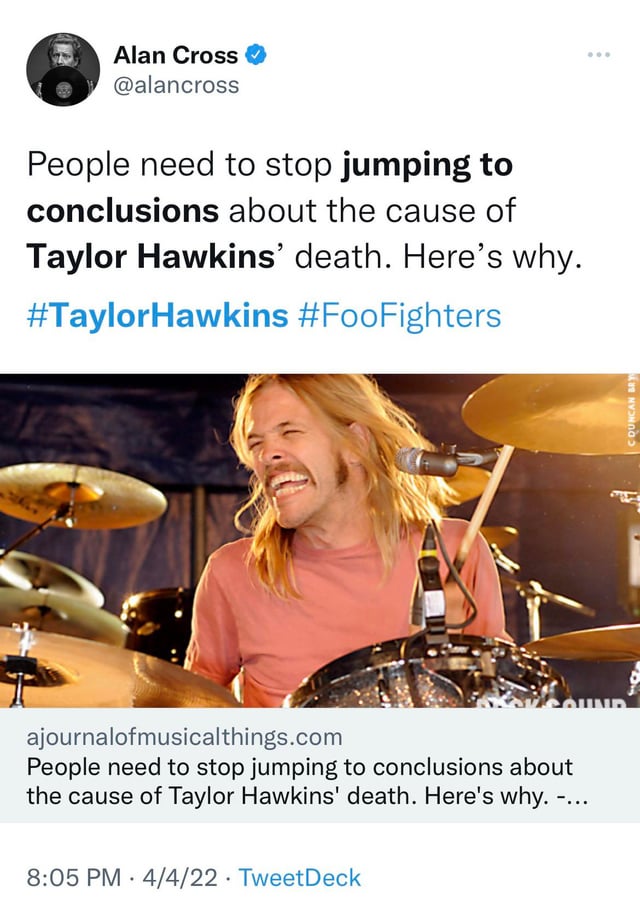The width and height of the screenshot is (640, 910).
Task: Open the @alancross handle
Action: (176, 85)
